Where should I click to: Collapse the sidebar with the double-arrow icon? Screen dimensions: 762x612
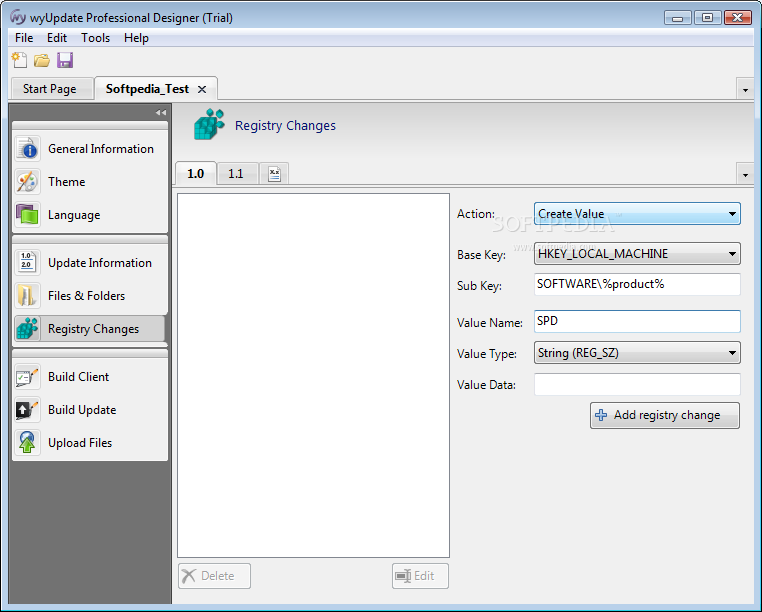tap(160, 112)
